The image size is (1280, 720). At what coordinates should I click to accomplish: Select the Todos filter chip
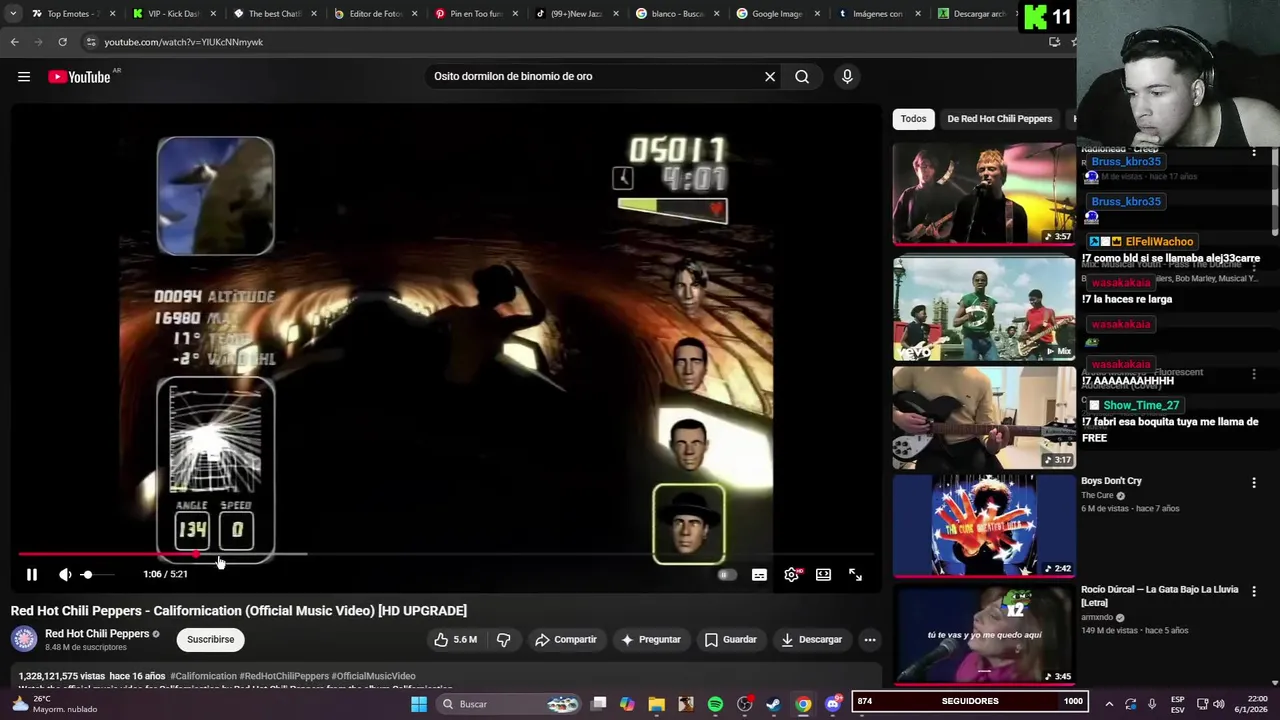(913, 119)
